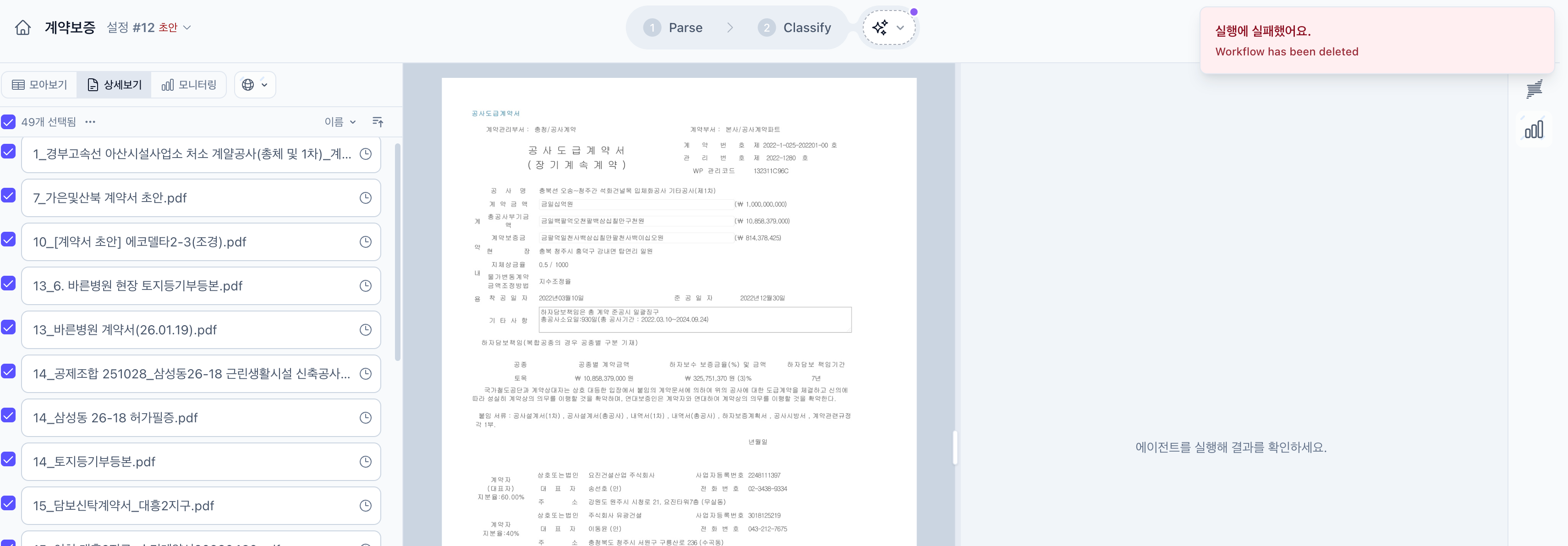Open file 13_6. 바른병원 현장 토지등기부등본.pdf
The height and width of the screenshot is (546, 1568).
[x=201, y=285]
